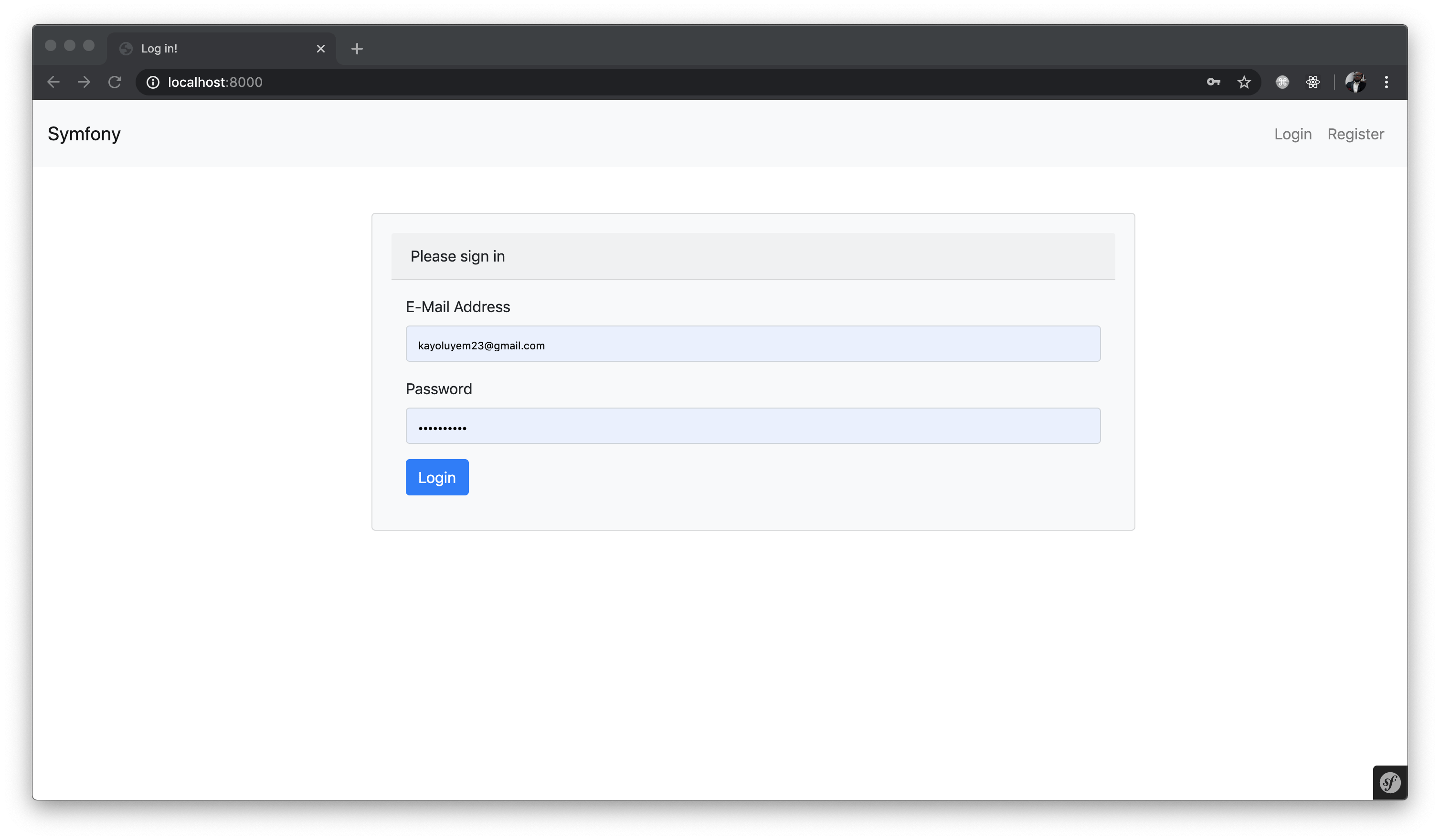Select the Login link in the navbar
The height and width of the screenshot is (840, 1440).
click(x=1292, y=134)
